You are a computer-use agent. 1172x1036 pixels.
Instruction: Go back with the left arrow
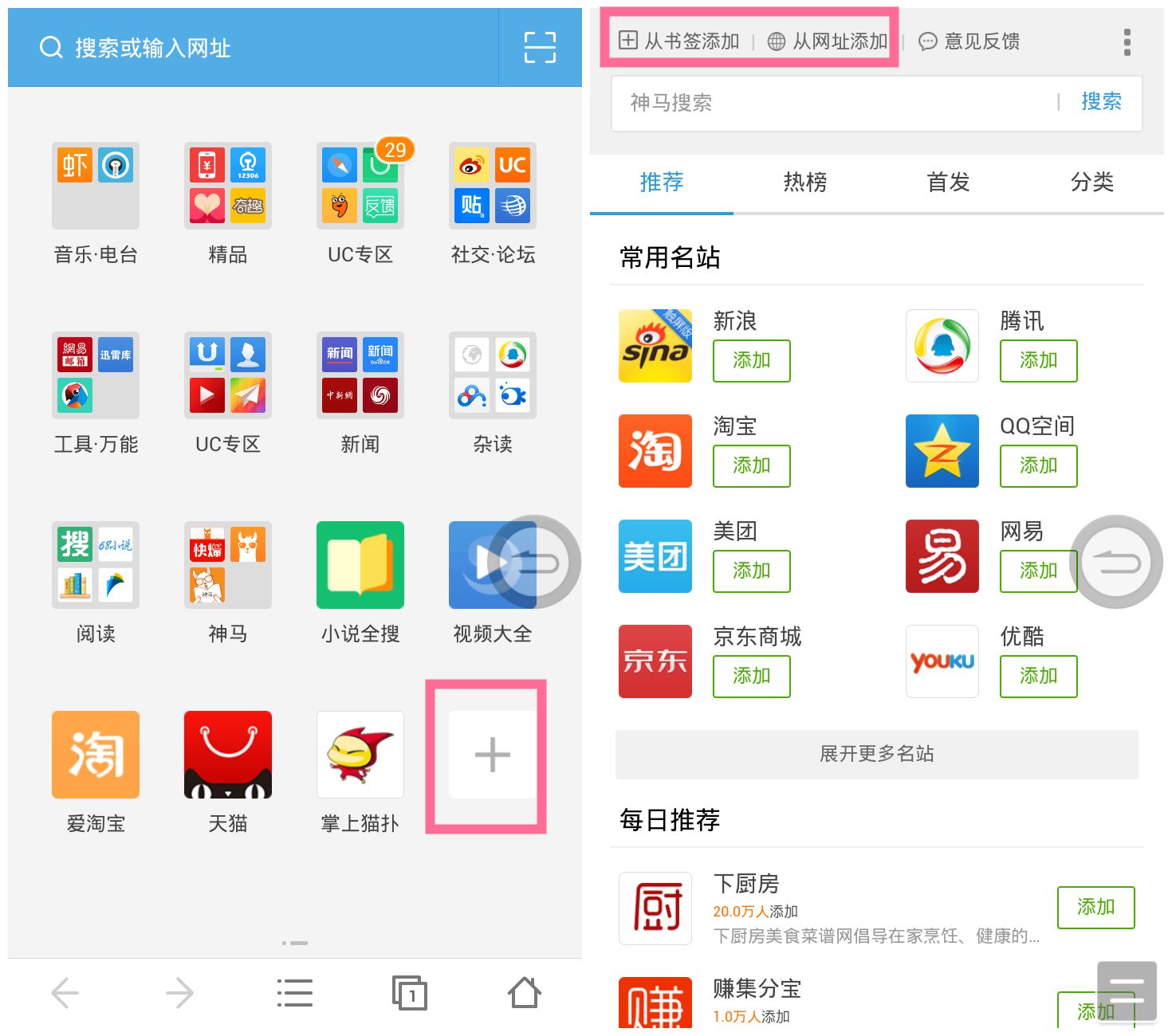pos(65,993)
